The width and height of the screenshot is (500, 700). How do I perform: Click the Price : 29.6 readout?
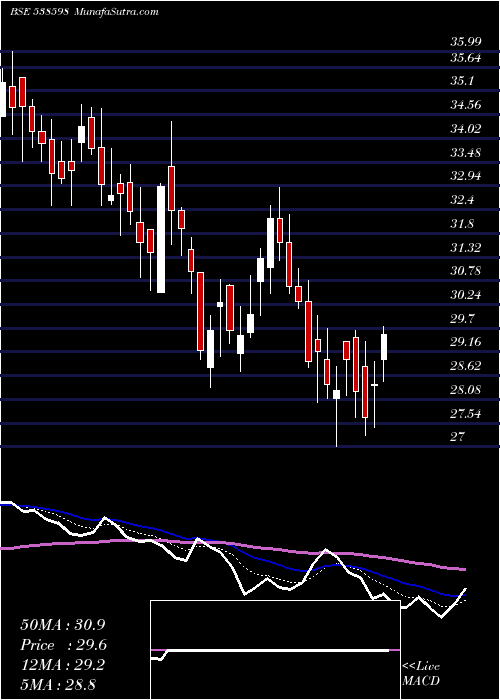64,645
